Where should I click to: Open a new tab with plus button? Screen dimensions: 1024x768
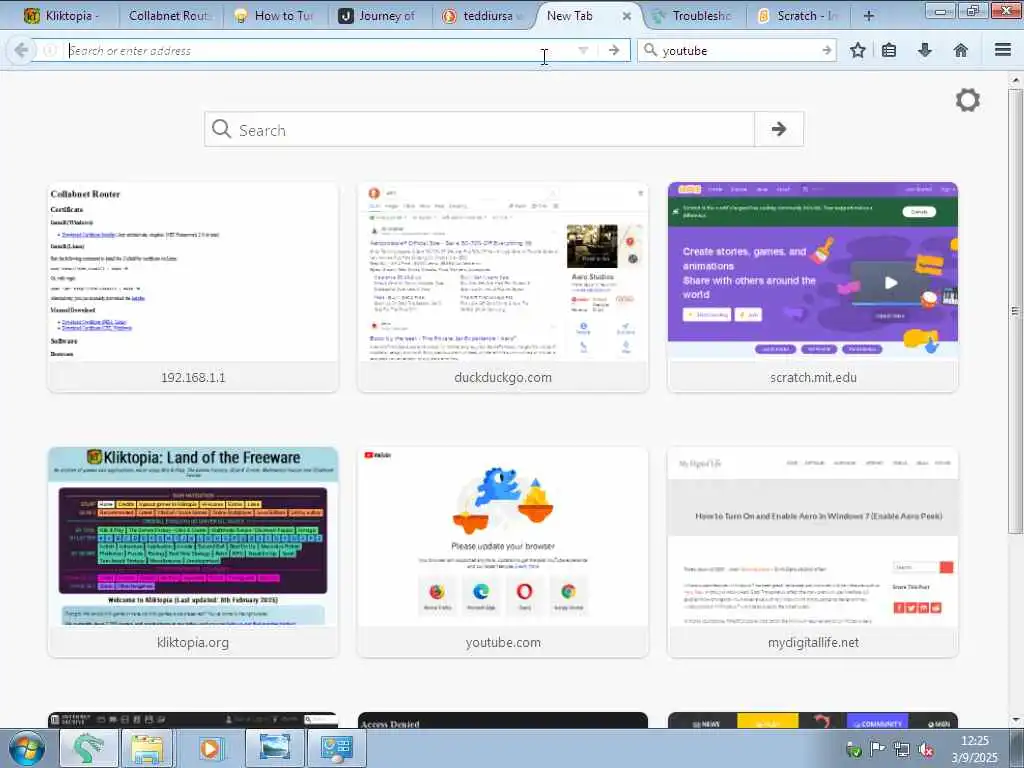[869, 16]
